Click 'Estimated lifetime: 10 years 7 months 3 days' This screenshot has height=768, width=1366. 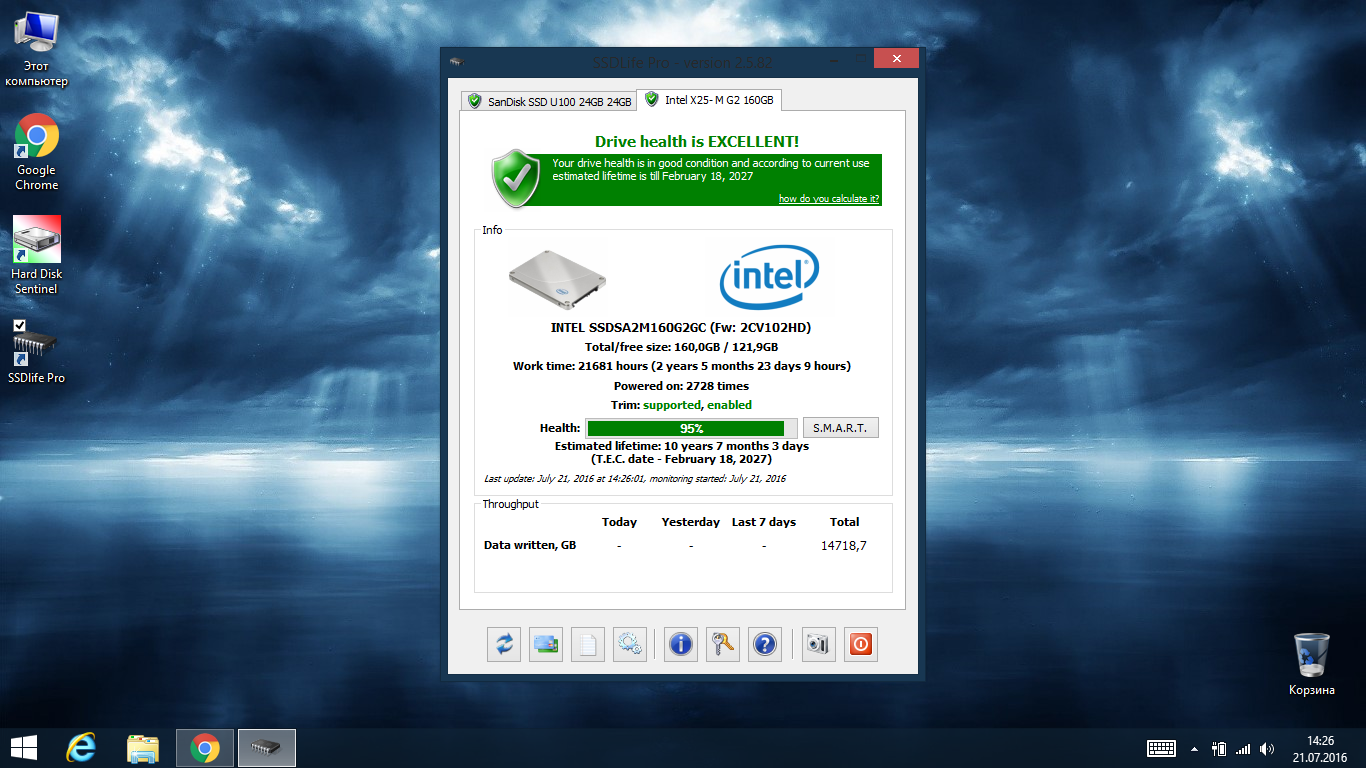(682, 446)
